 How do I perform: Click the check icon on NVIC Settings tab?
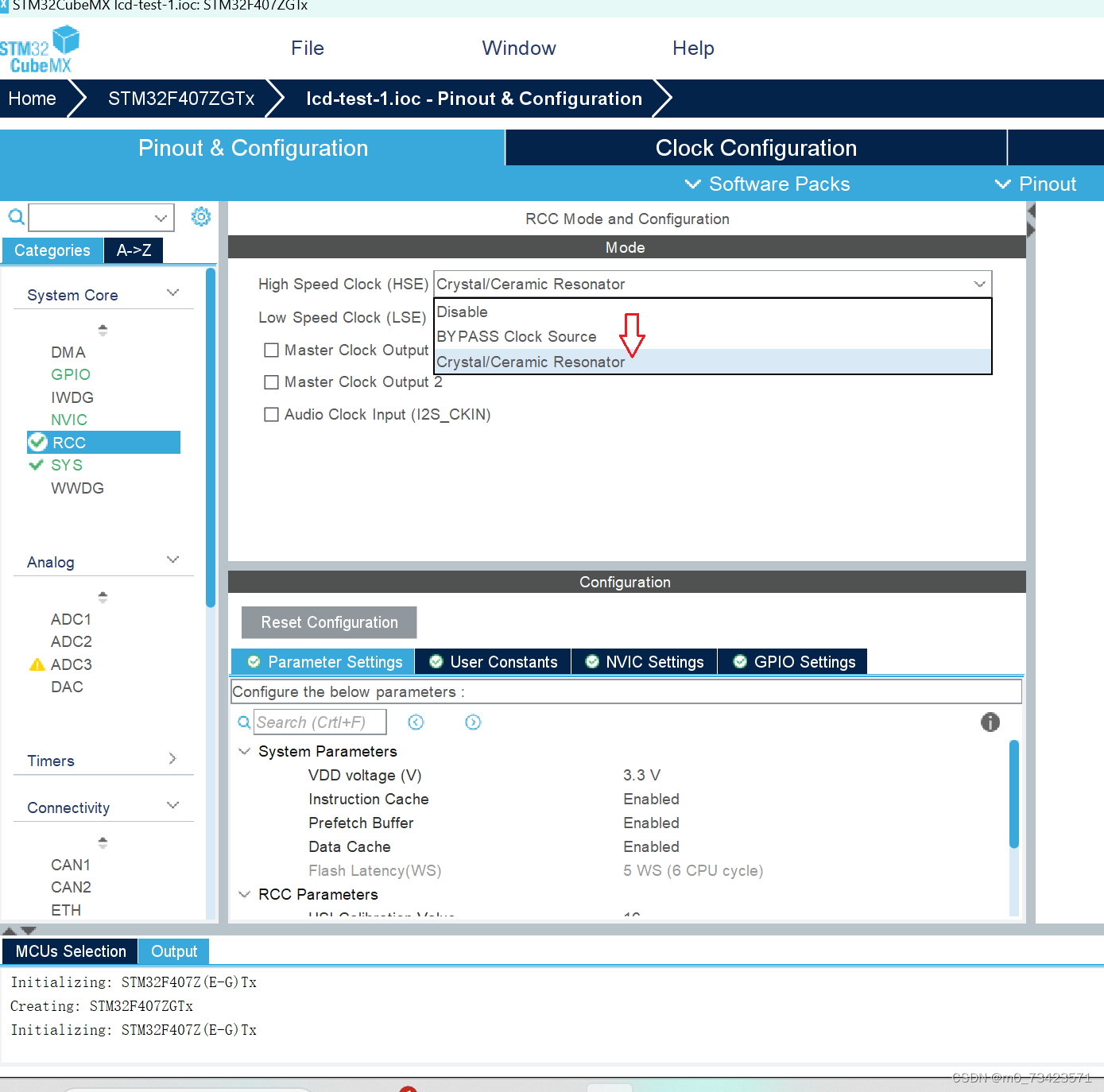[x=592, y=661]
